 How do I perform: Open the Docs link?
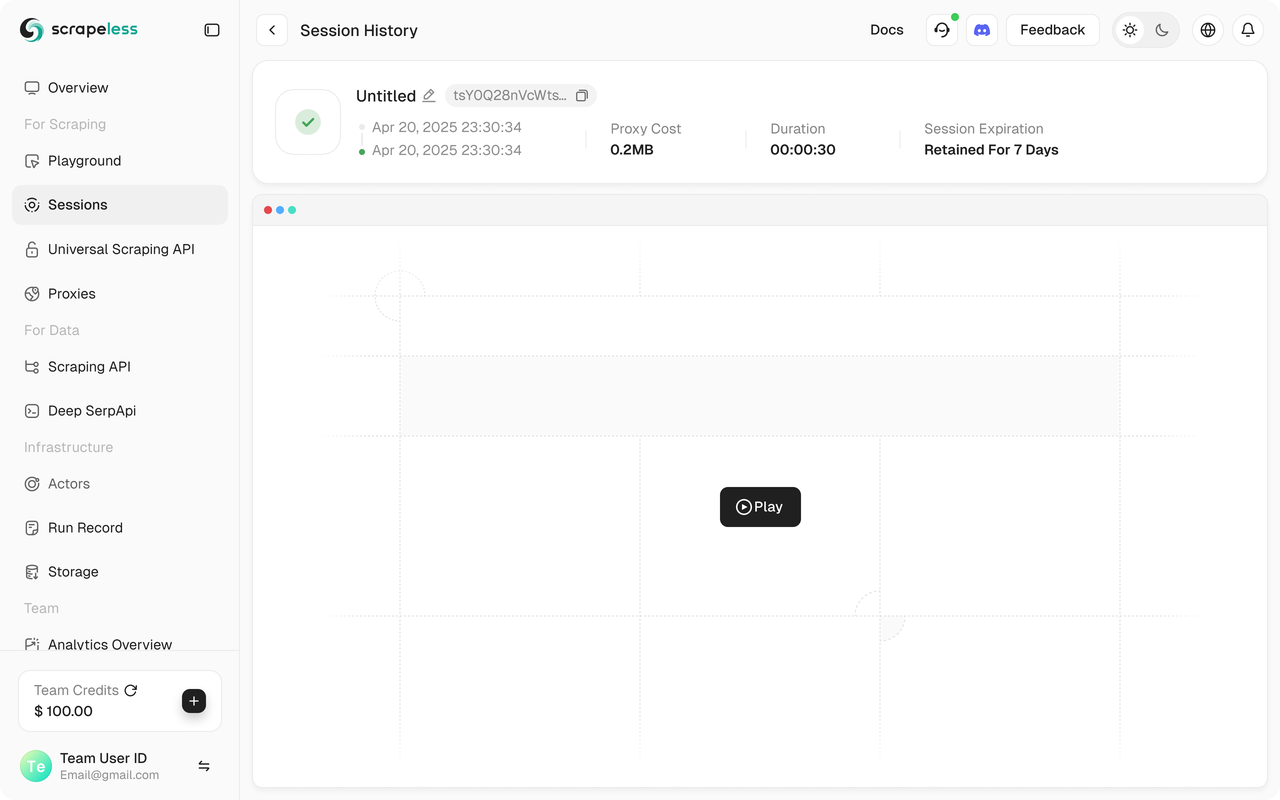coord(887,30)
